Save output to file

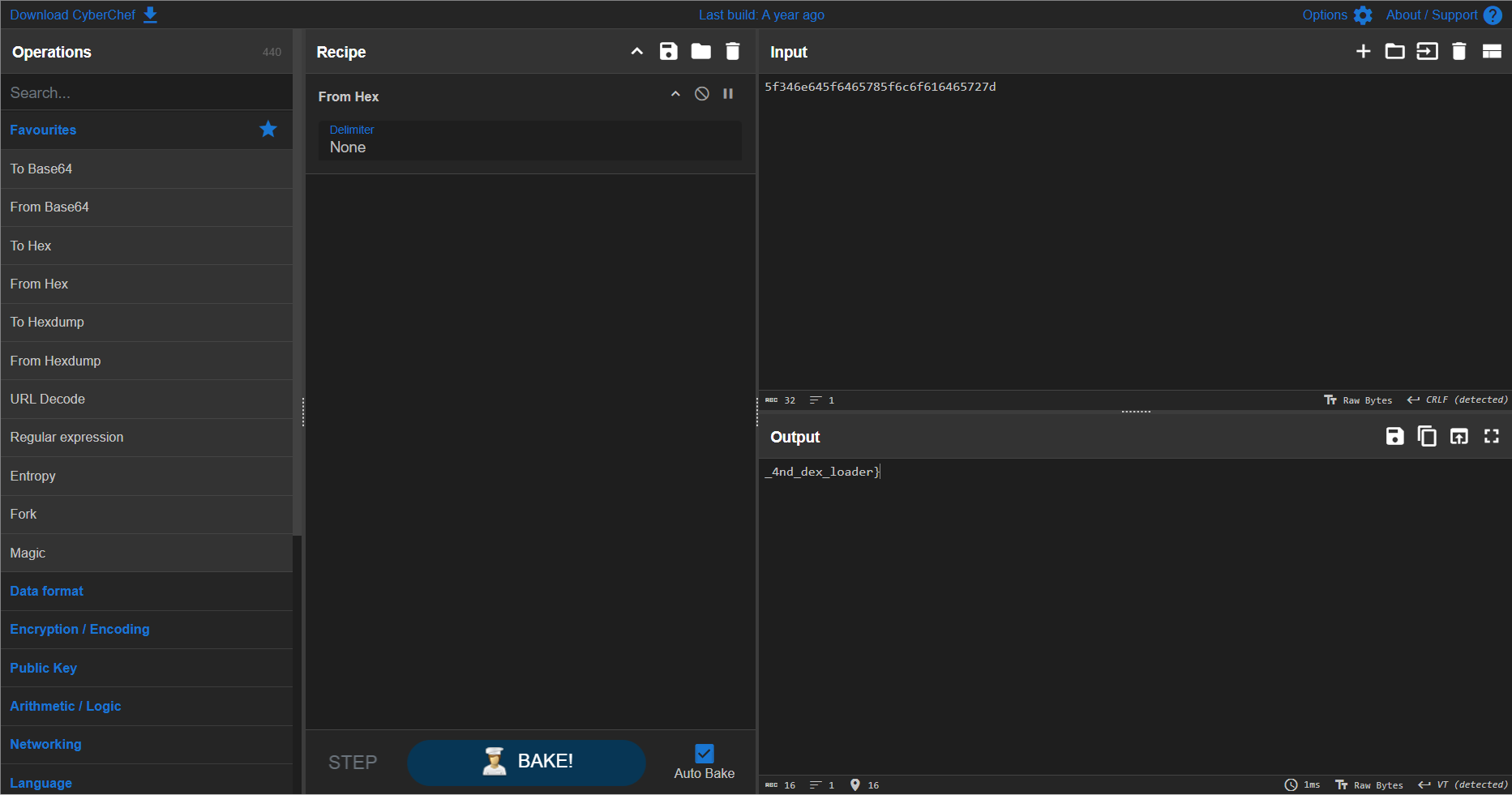pos(1394,437)
